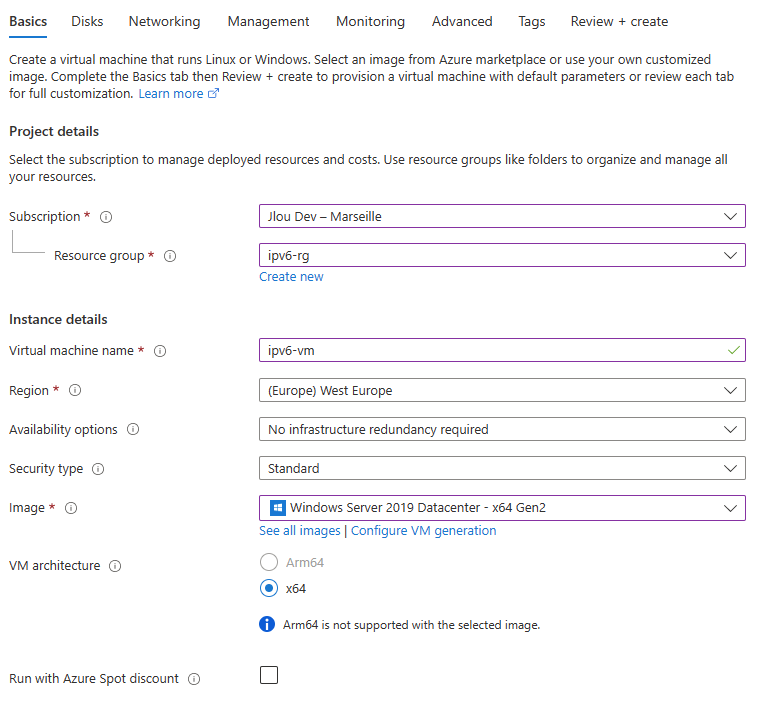The width and height of the screenshot is (767, 701).
Task: Click the Azure Spot discount info icon
Action: coord(194,679)
